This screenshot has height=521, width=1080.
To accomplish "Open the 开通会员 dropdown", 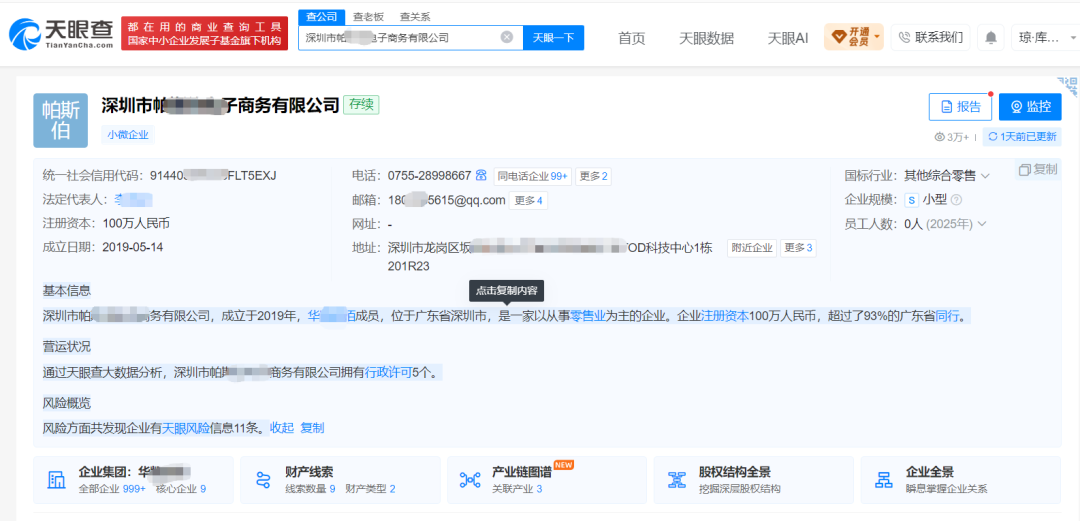I will pos(854,37).
